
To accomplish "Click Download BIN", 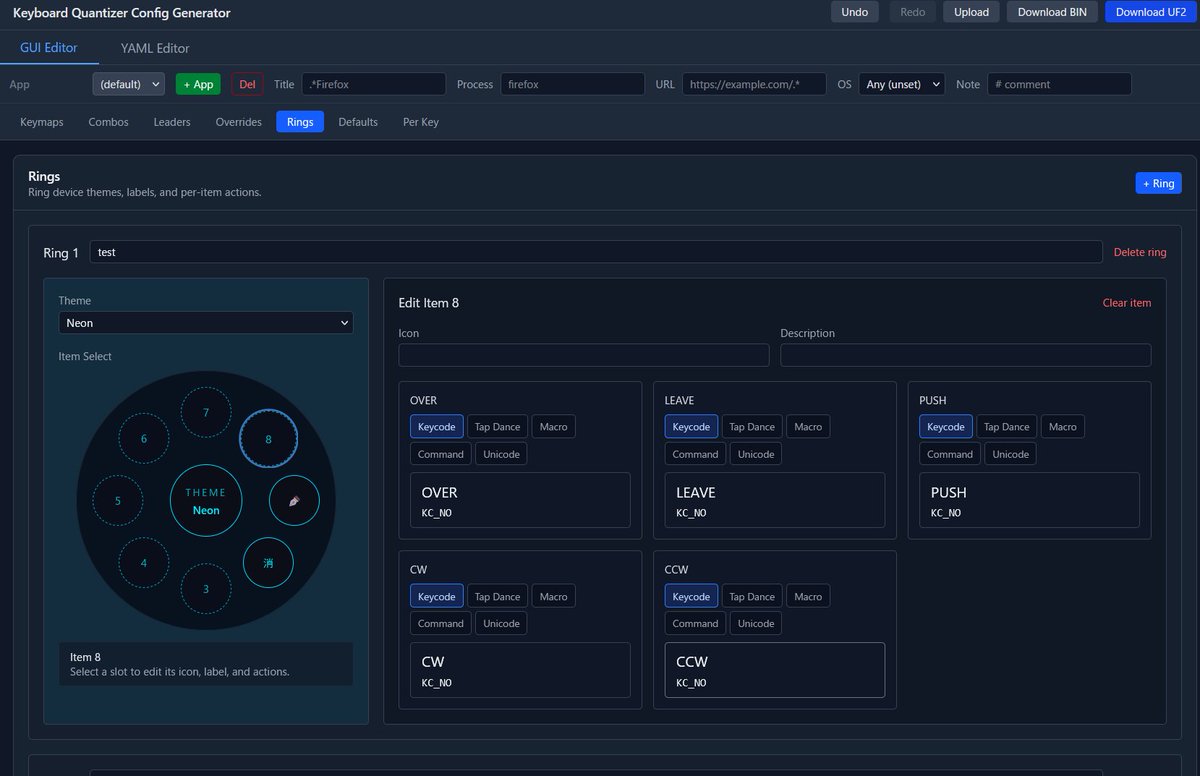I will 1052,12.
